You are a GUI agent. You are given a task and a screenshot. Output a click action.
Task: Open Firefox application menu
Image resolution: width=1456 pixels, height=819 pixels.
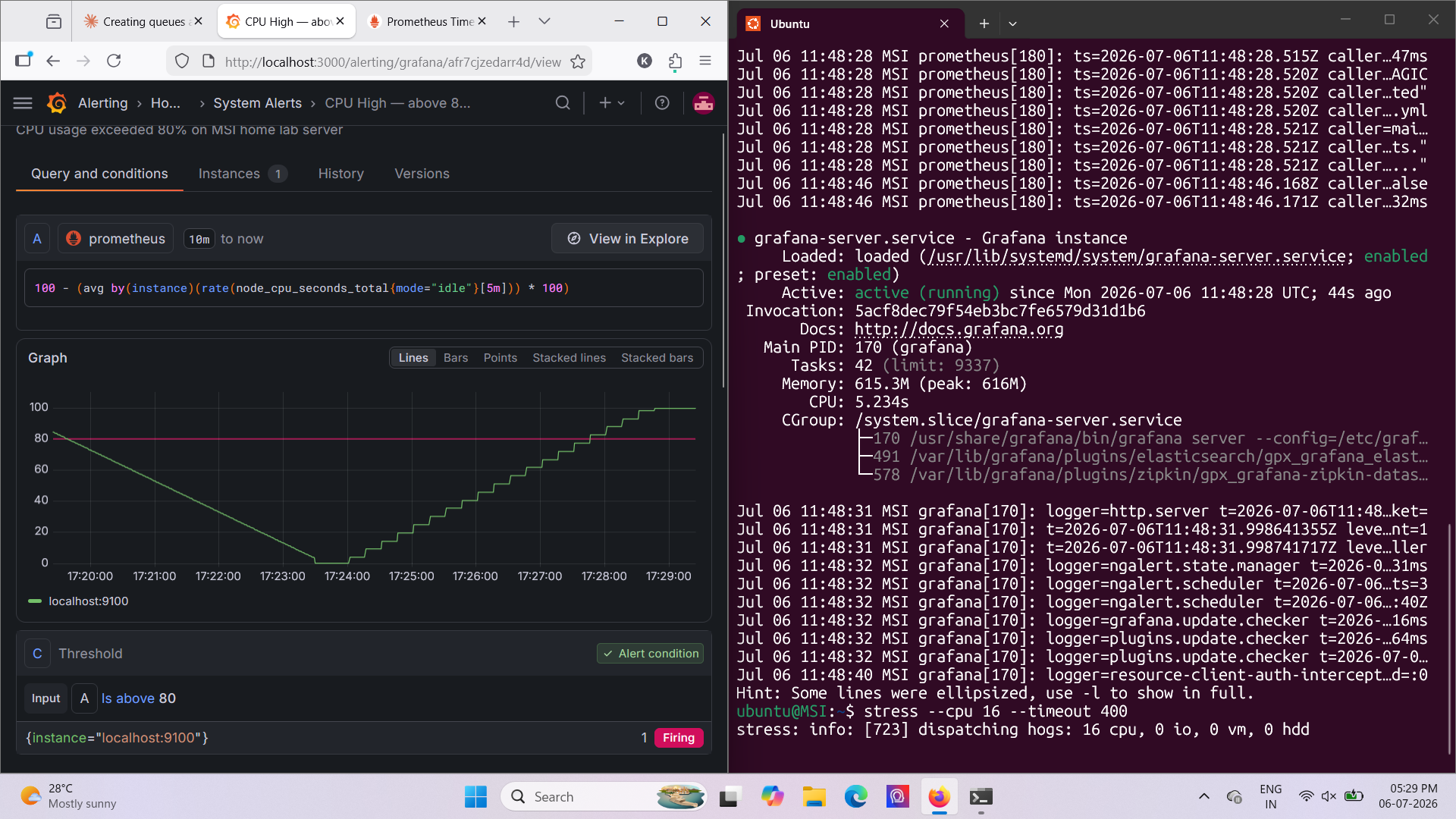click(705, 61)
